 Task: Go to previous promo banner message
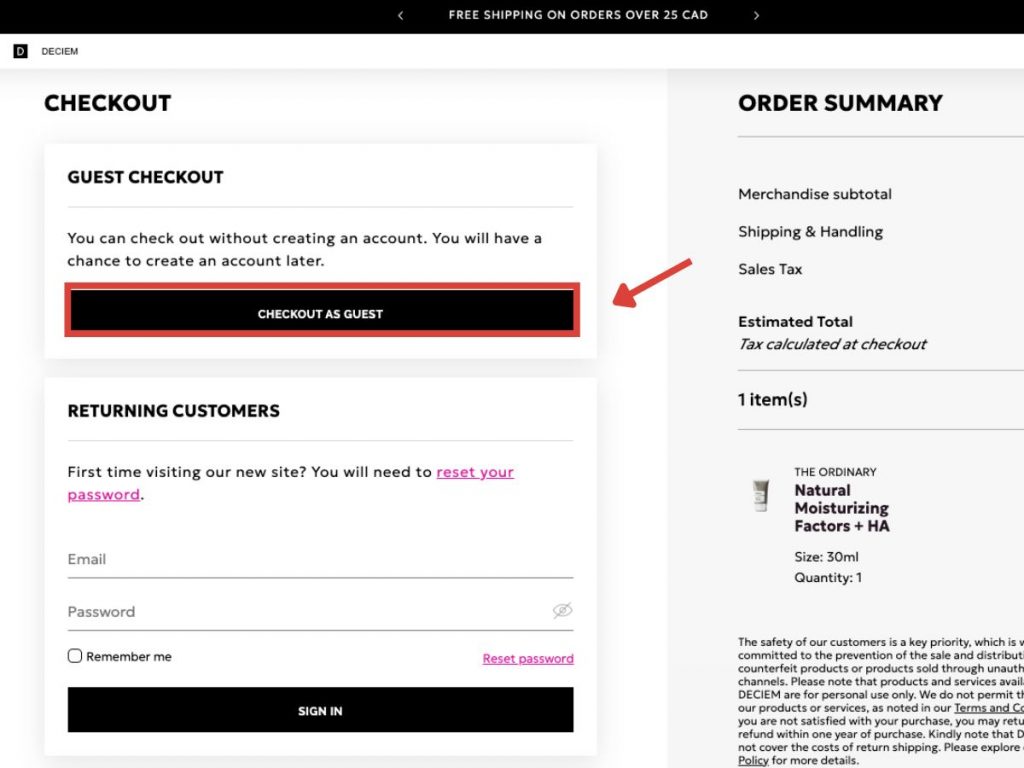point(401,16)
